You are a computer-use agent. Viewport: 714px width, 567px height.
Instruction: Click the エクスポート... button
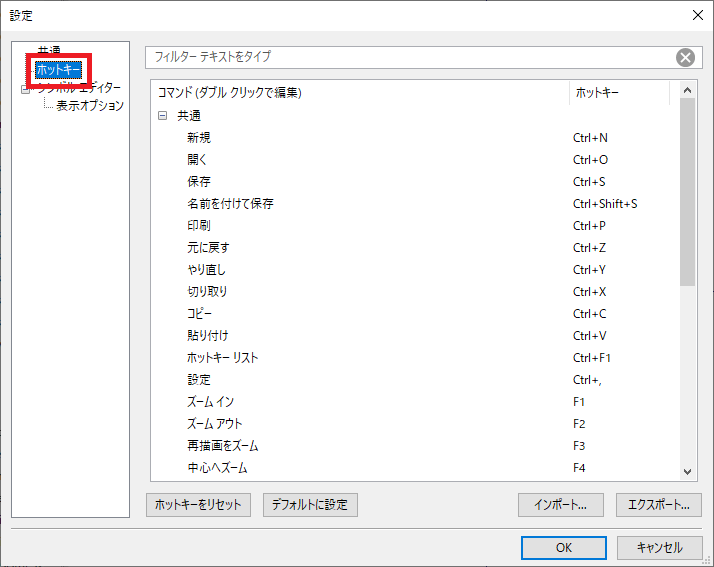tap(659, 504)
